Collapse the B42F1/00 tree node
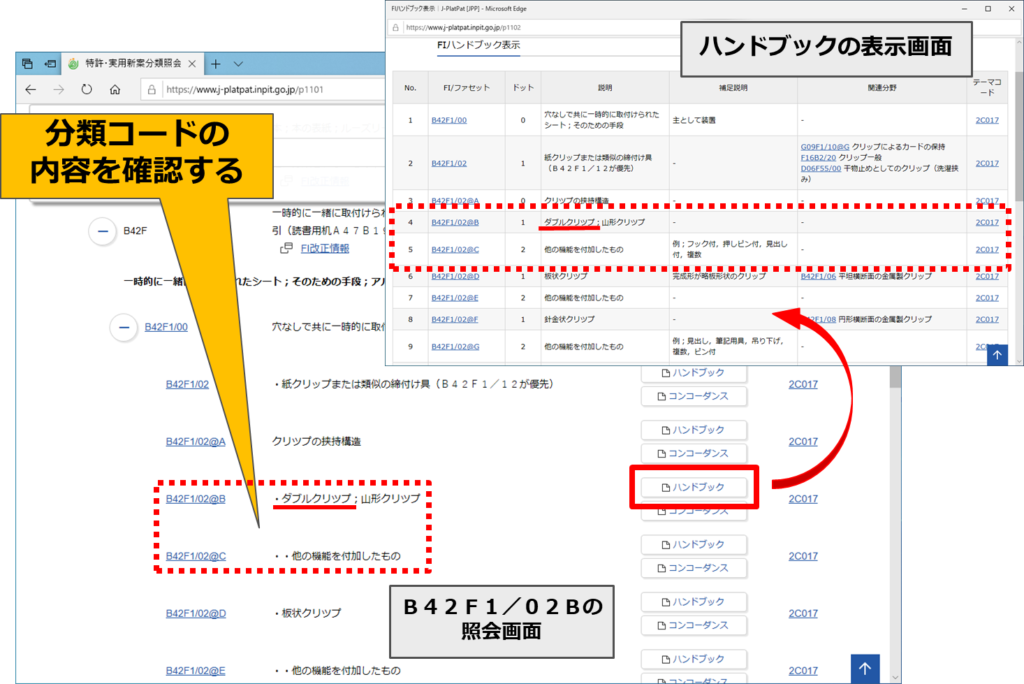 click(123, 326)
